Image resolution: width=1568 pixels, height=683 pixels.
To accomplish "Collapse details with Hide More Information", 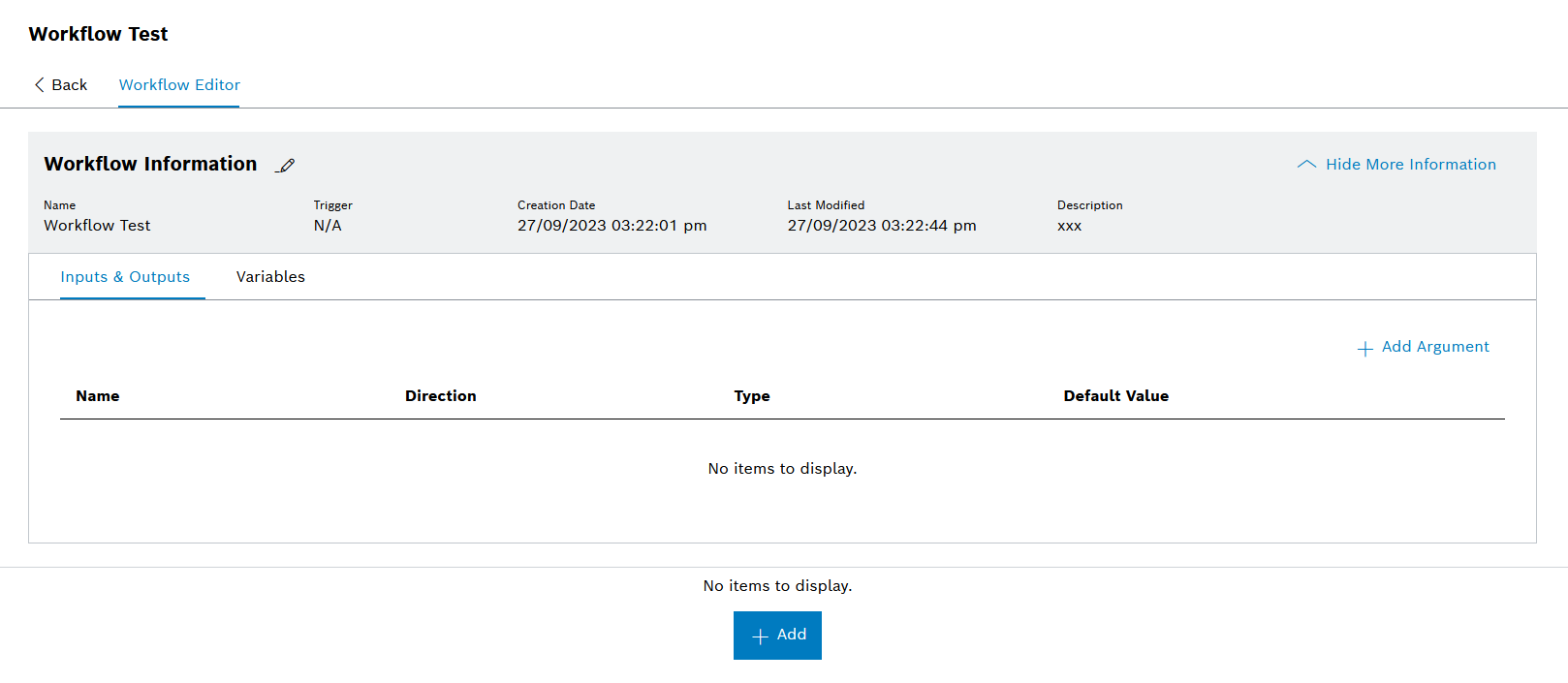I will [x=1396, y=165].
